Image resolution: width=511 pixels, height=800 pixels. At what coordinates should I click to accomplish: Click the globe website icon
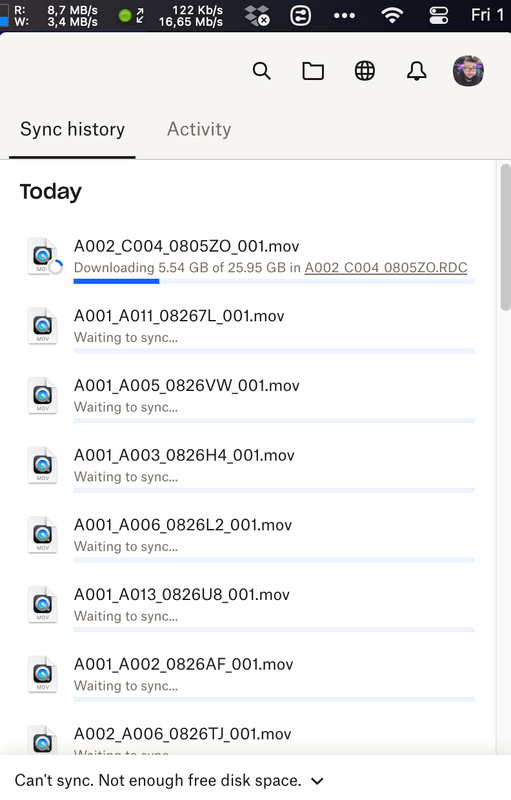[365, 71]
